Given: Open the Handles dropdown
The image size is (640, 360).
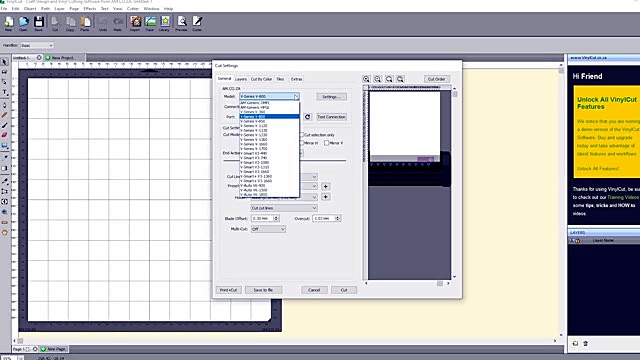Looking at the screenshot, I should 37,45.
